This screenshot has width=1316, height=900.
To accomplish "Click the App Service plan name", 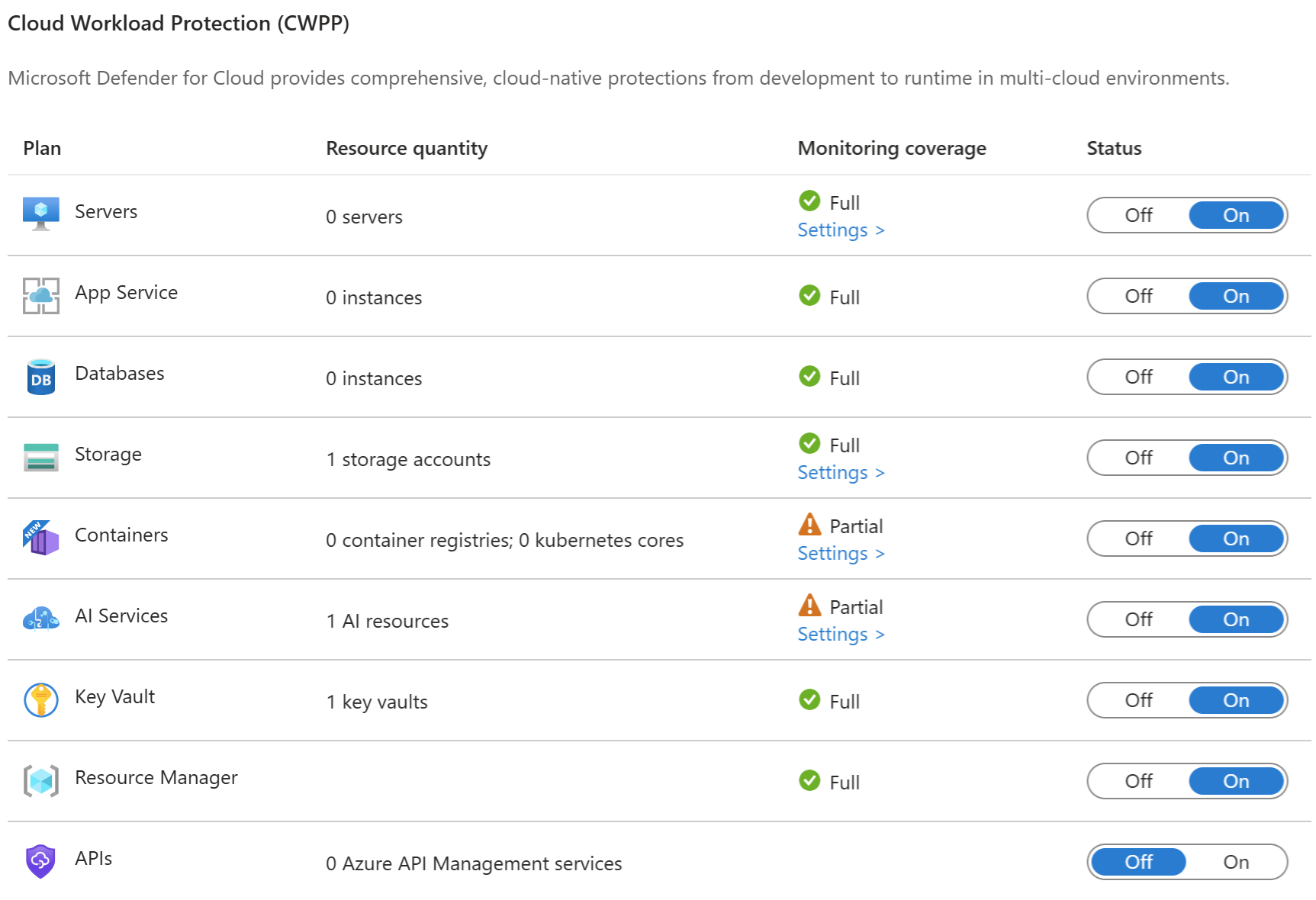I will 126,293.
